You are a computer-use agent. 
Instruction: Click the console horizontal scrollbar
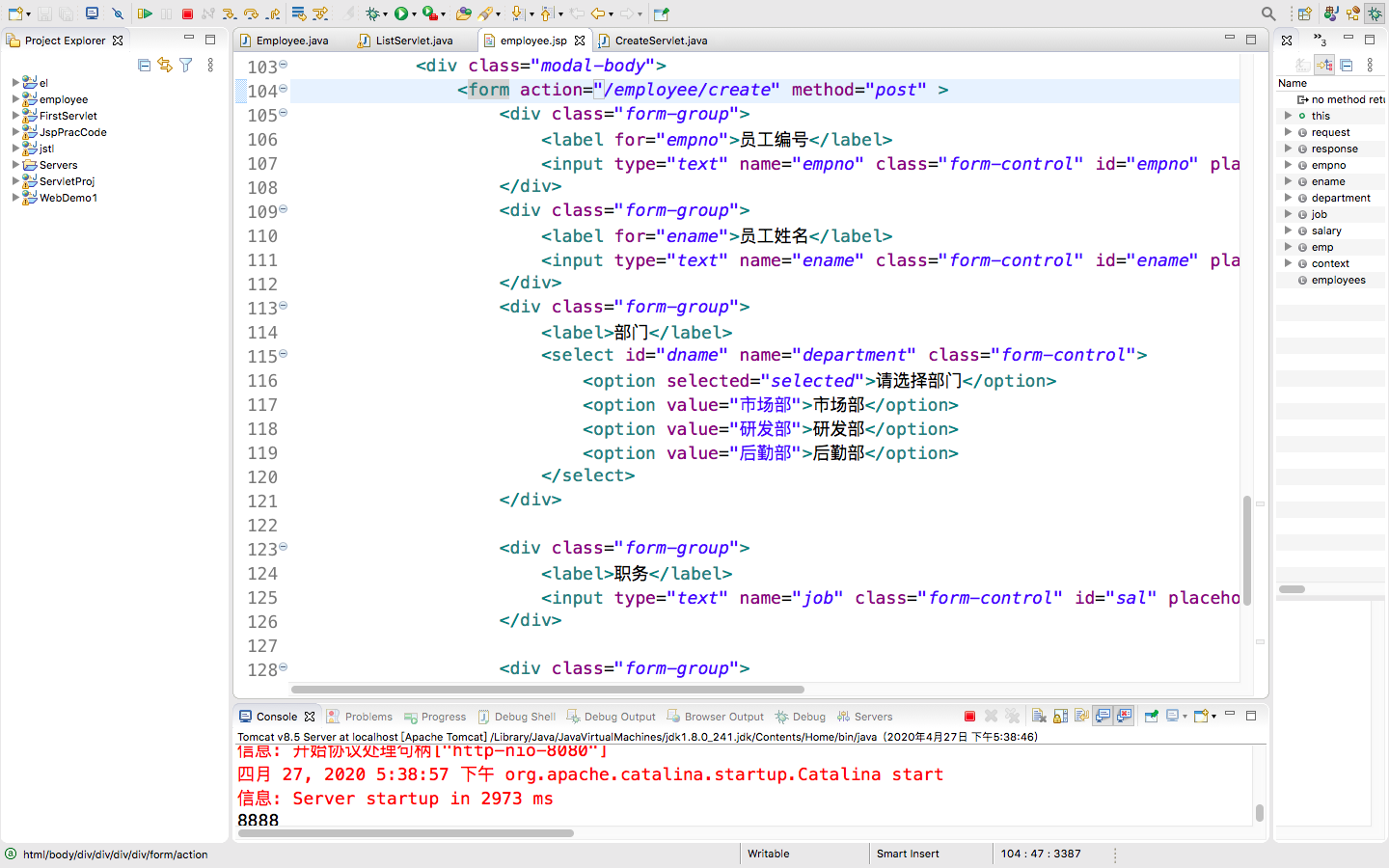405,832
